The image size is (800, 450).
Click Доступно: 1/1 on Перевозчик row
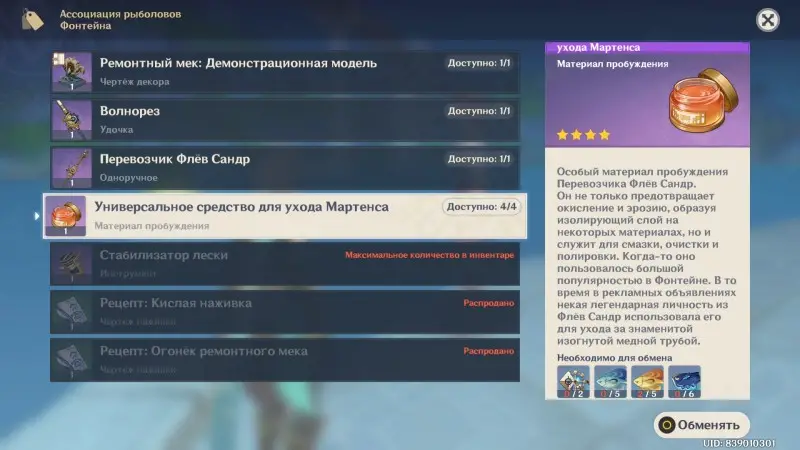pyautogui.click(x=479, y=159)
